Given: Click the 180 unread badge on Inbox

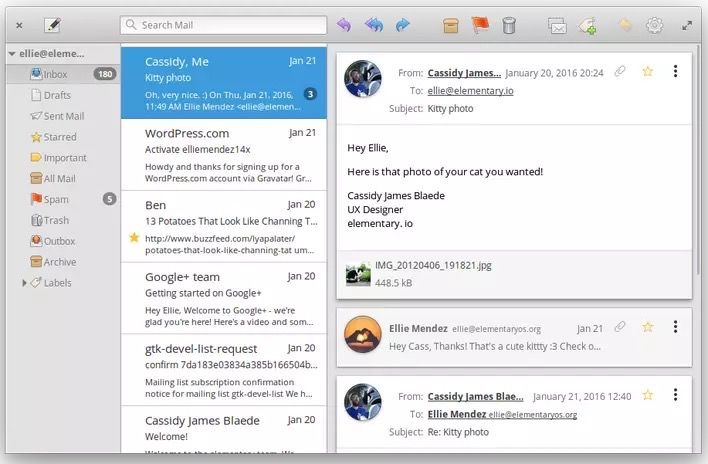Looking at the screenshot, I should (105, 74).
